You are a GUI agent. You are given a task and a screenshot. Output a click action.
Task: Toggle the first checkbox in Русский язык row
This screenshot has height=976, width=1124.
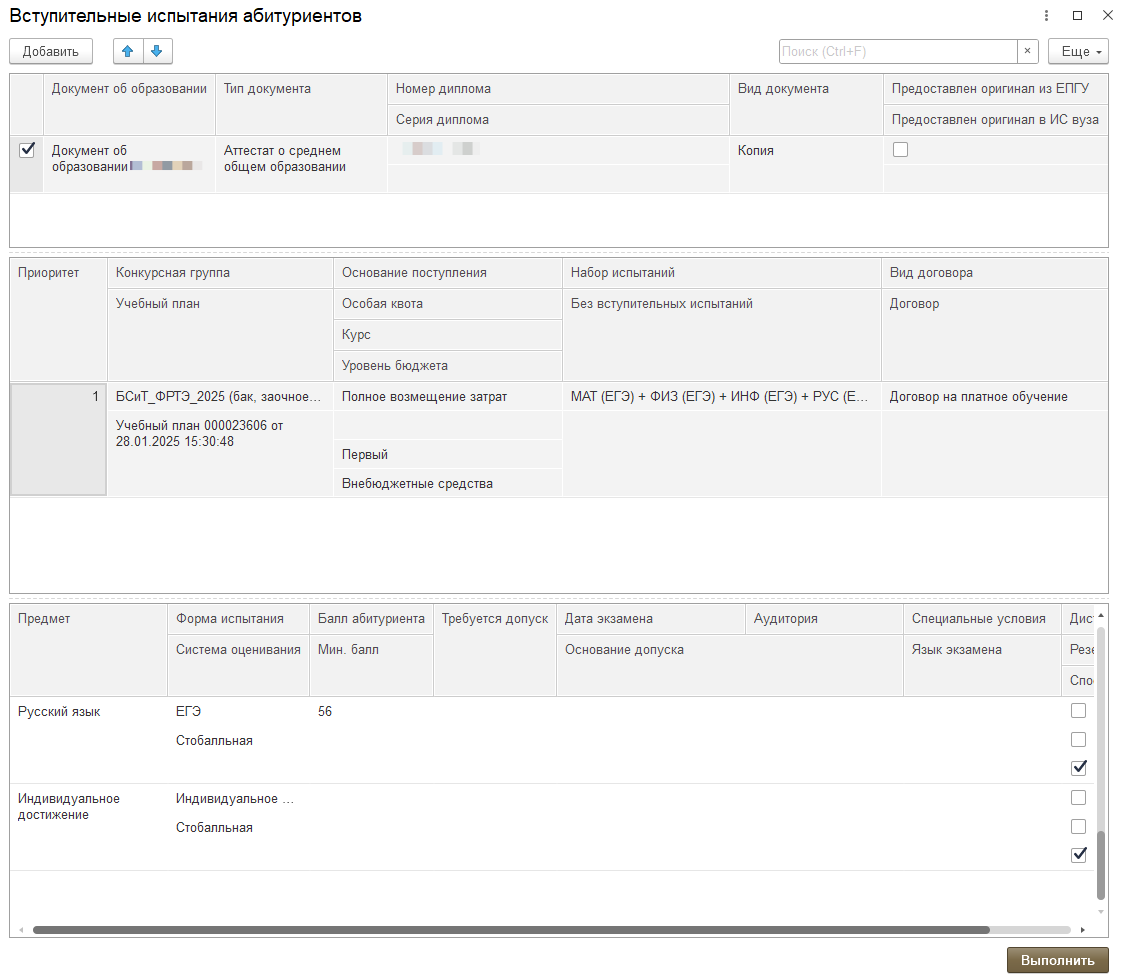[1078, 711]
